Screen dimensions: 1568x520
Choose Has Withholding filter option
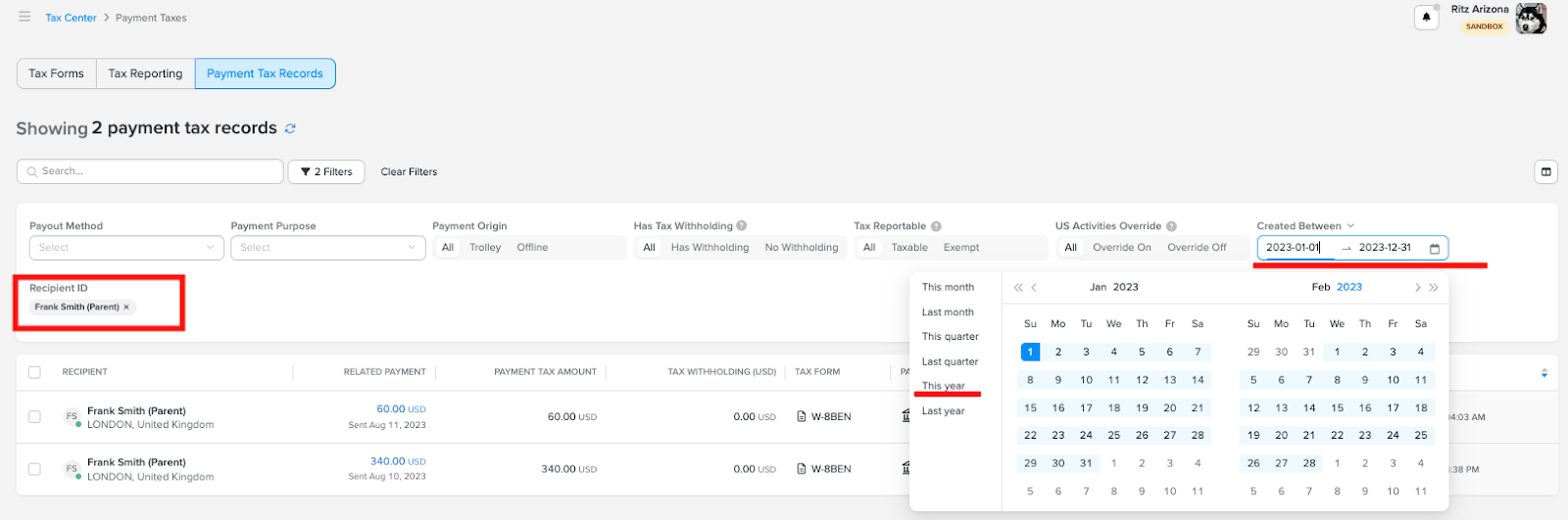coord(710,248)
